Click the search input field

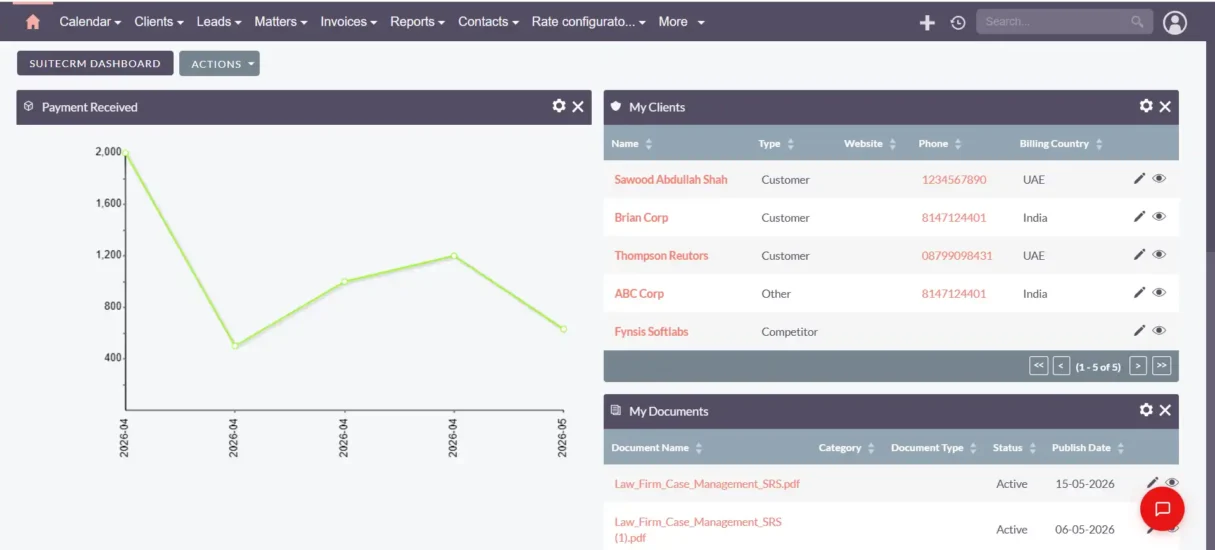pyautogui.click(x=1064, y=22)
